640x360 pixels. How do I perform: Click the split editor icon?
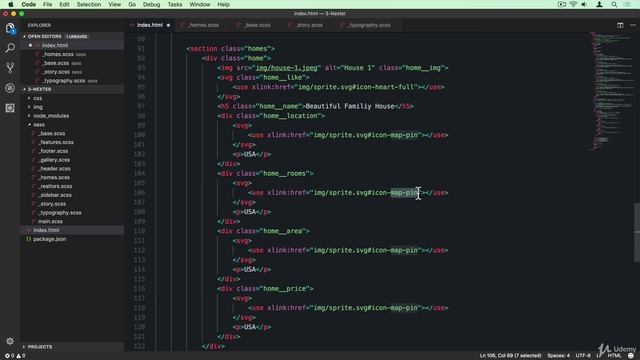pos(620,25)
